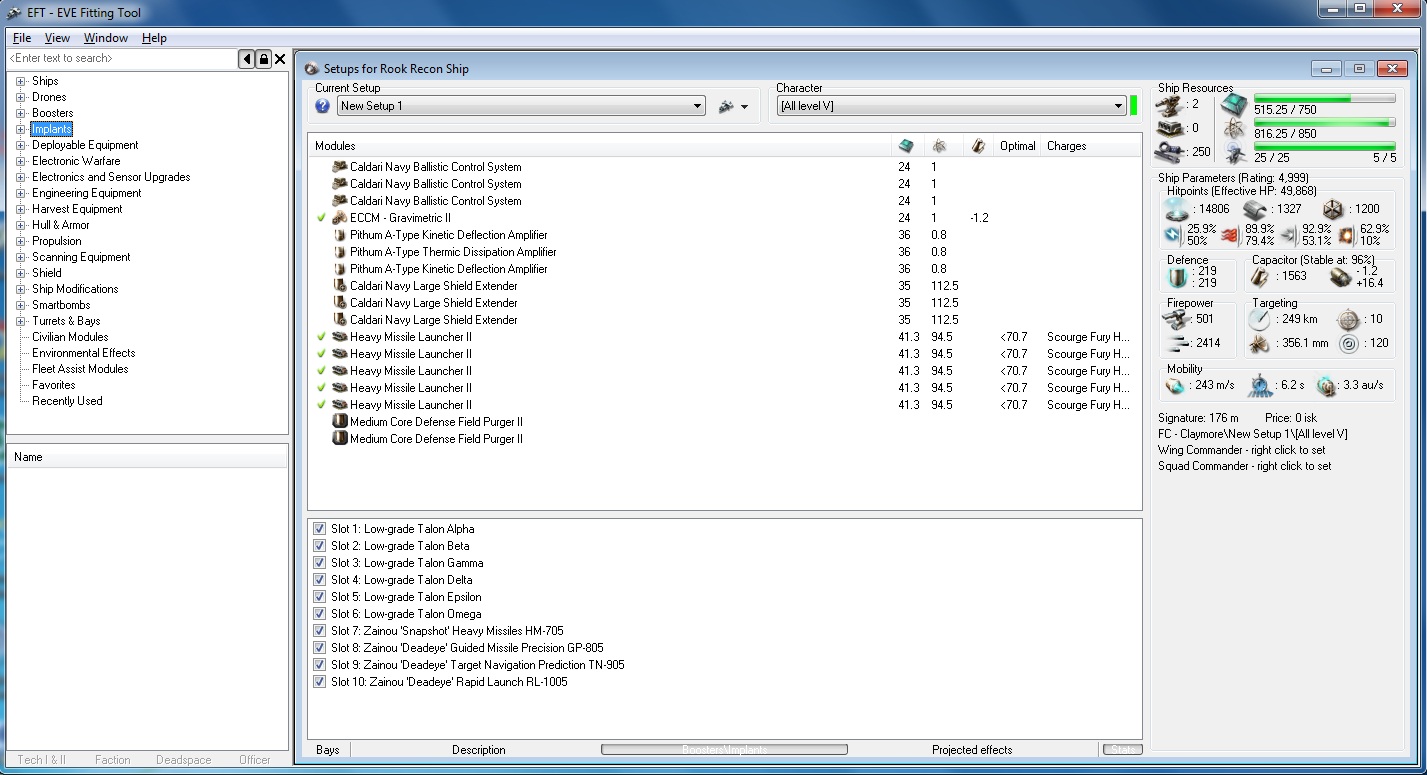Image resolution: width=1427 pixels, height=775 pixels.
Task: Expand the Electronic Warfare tree node
Action: (20, 161)
